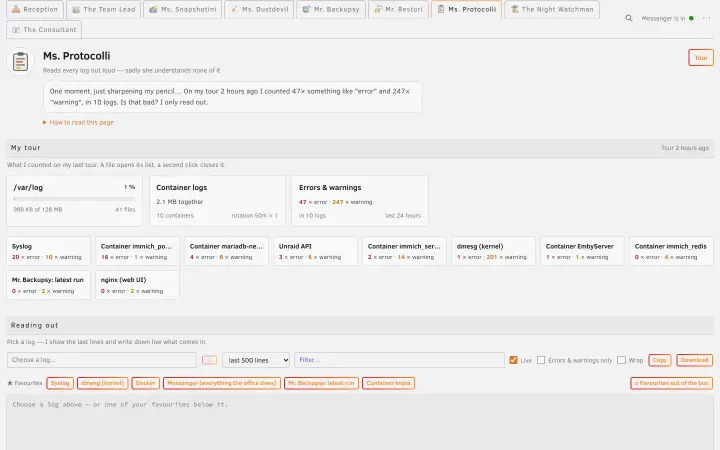Click the Ms. Snapshotini camera icon

[153, 9]
